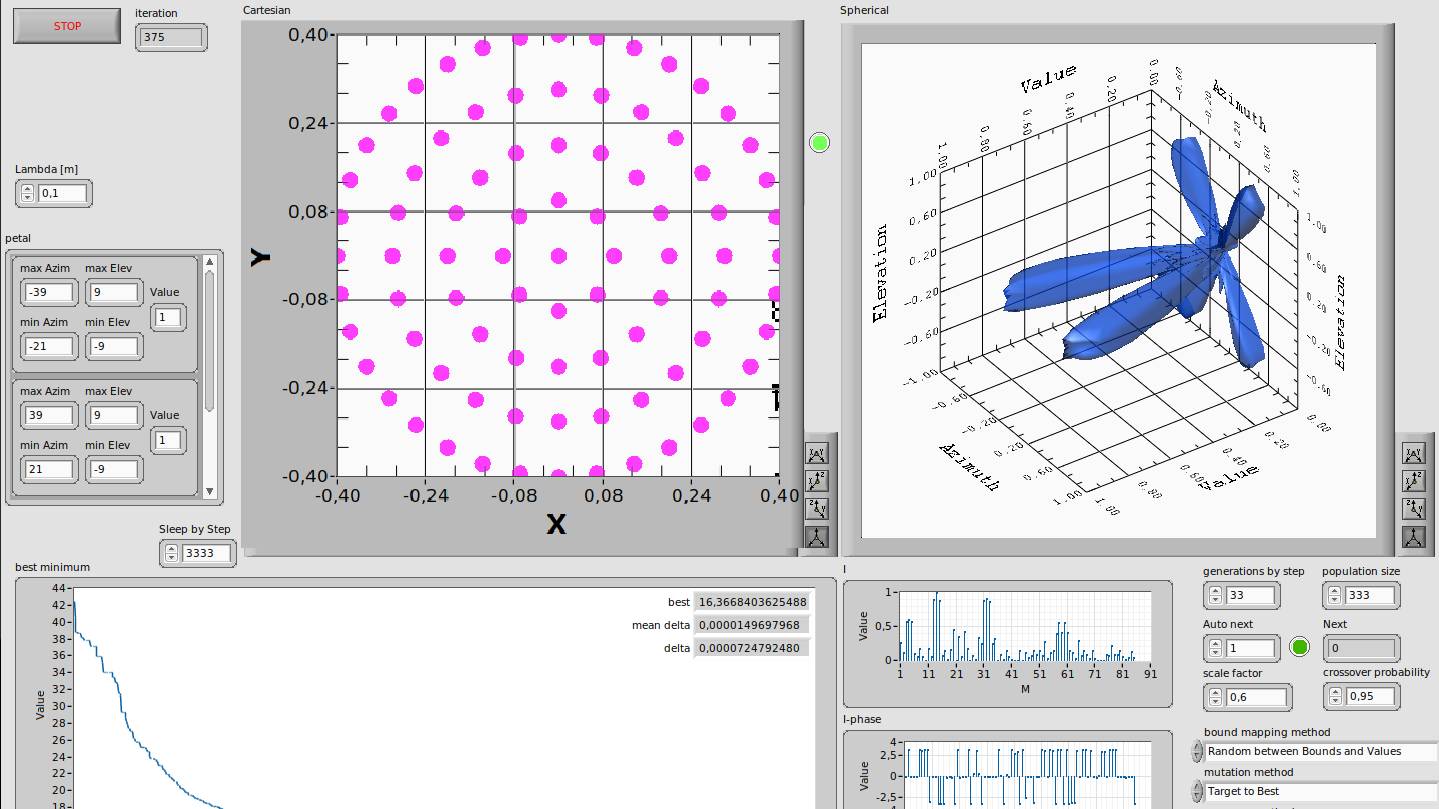The image size is (1439, 809).
Task: Click 'Random between Bounds and Values' ring field
Action: pos(1321,751)
